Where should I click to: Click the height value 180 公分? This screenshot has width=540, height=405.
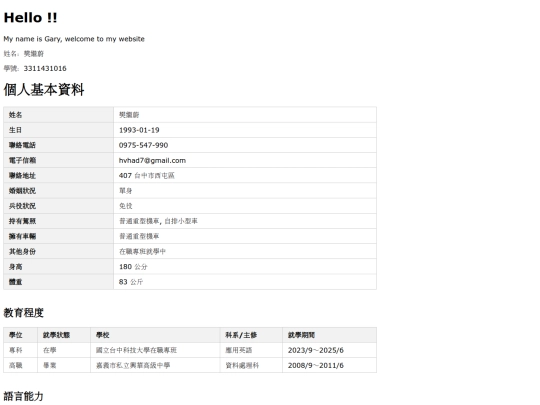click(x=133, y=267)
